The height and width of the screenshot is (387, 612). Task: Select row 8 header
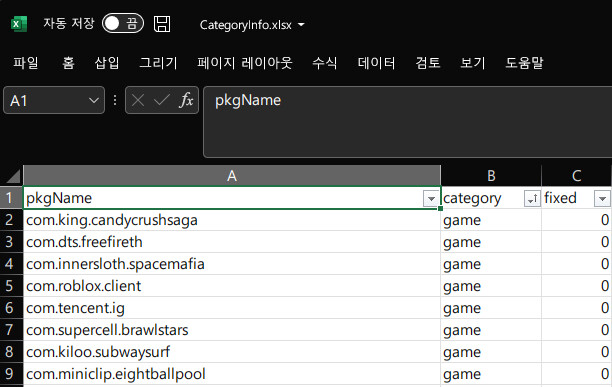pyautogui.click(x=11, y=352)
